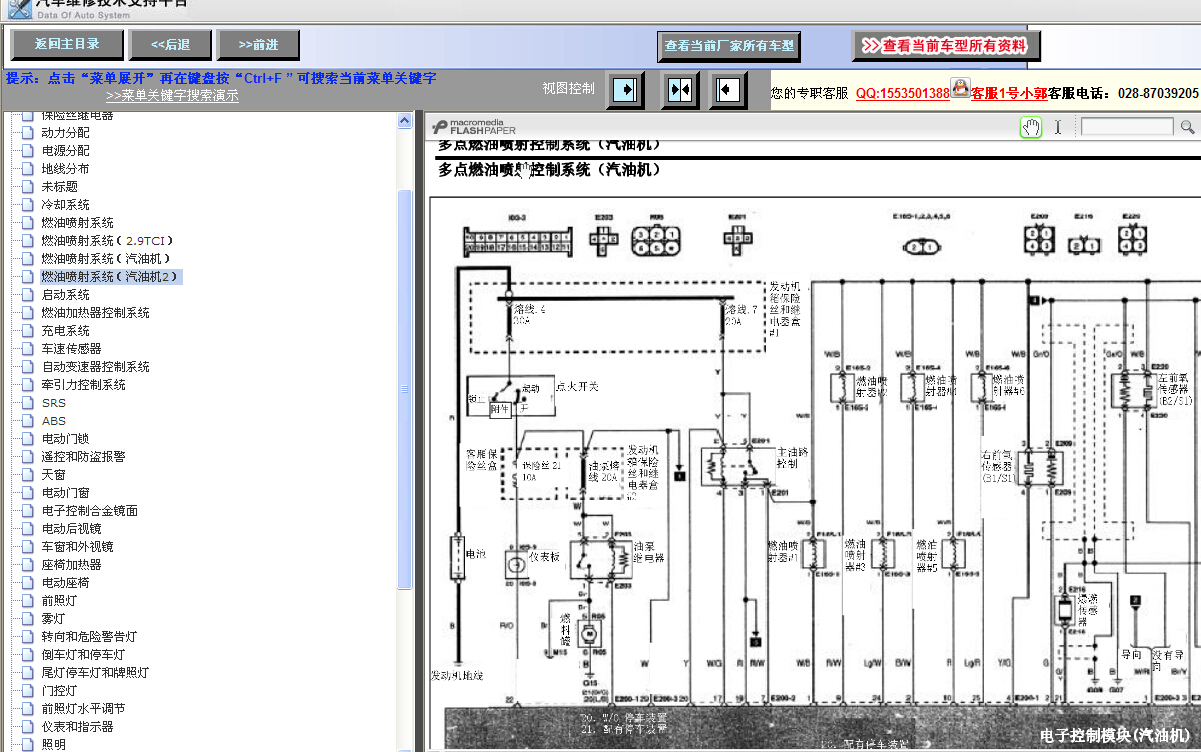This screenshot has width=1201, height=752.
Task: Click the QQ:1553501388 link
Action: (x=903, y=93)
